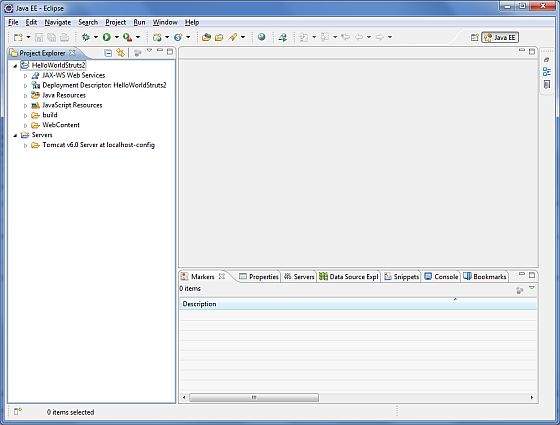Click Collapse All in Project Explorer
The width and height of the screenshot is (560, 425).
[108, 53]
